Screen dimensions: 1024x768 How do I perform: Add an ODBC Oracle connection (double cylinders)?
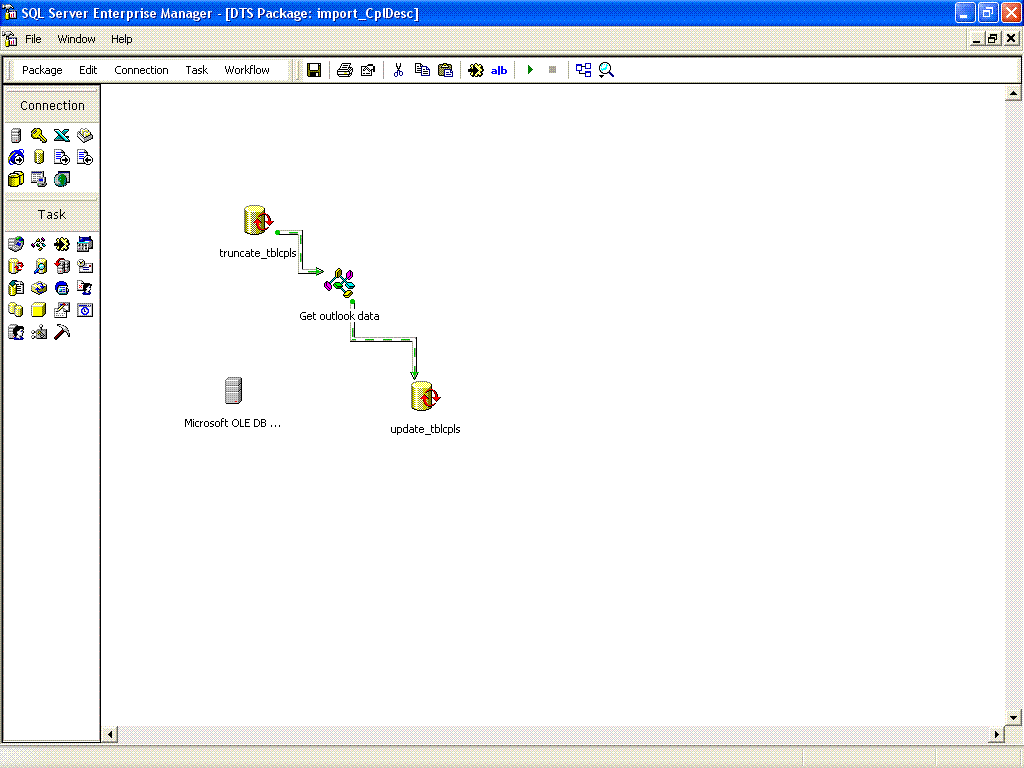click(x=16, y=179)
